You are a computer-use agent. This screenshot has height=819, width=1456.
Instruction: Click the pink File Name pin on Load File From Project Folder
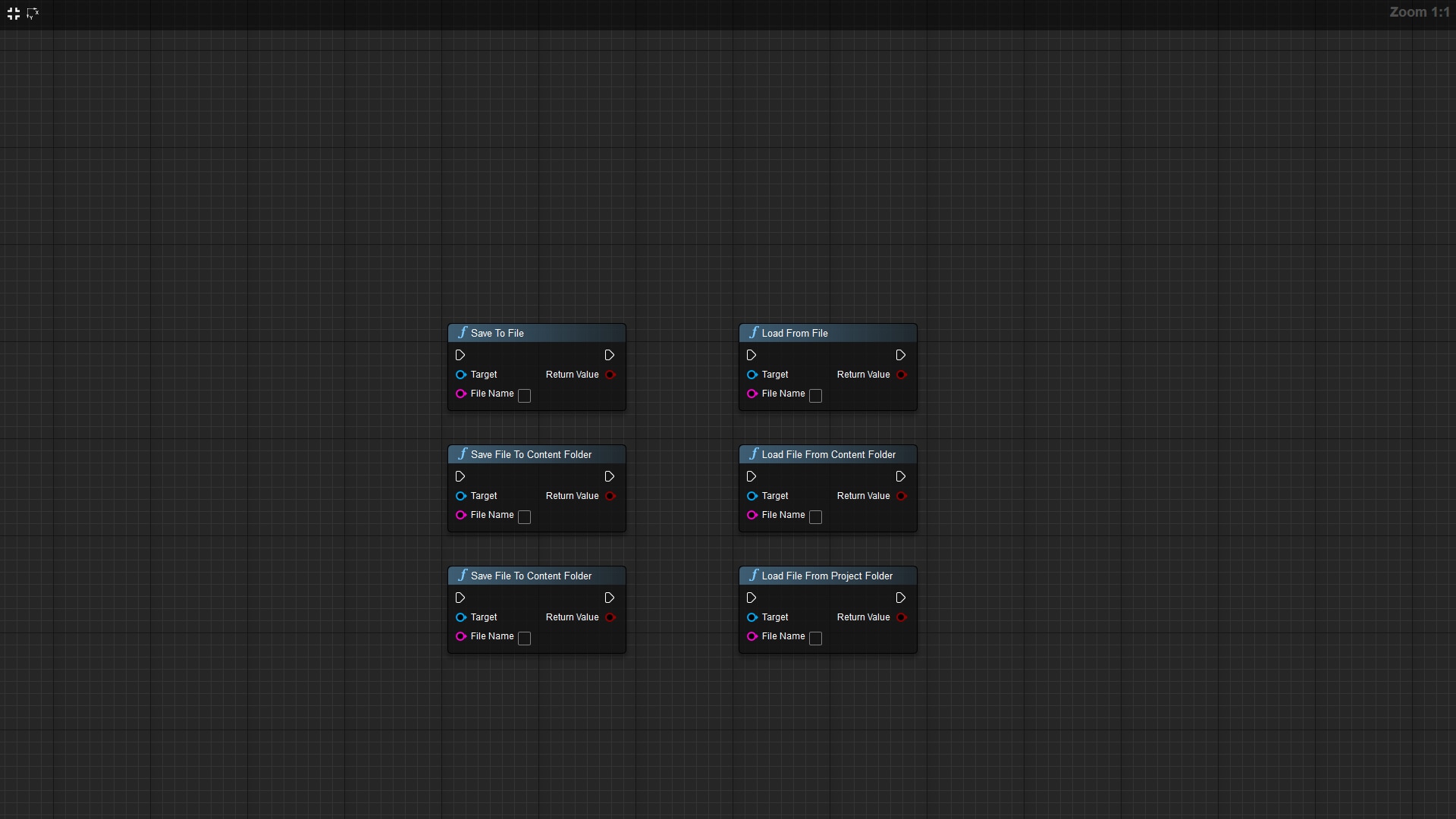point(752,636)
